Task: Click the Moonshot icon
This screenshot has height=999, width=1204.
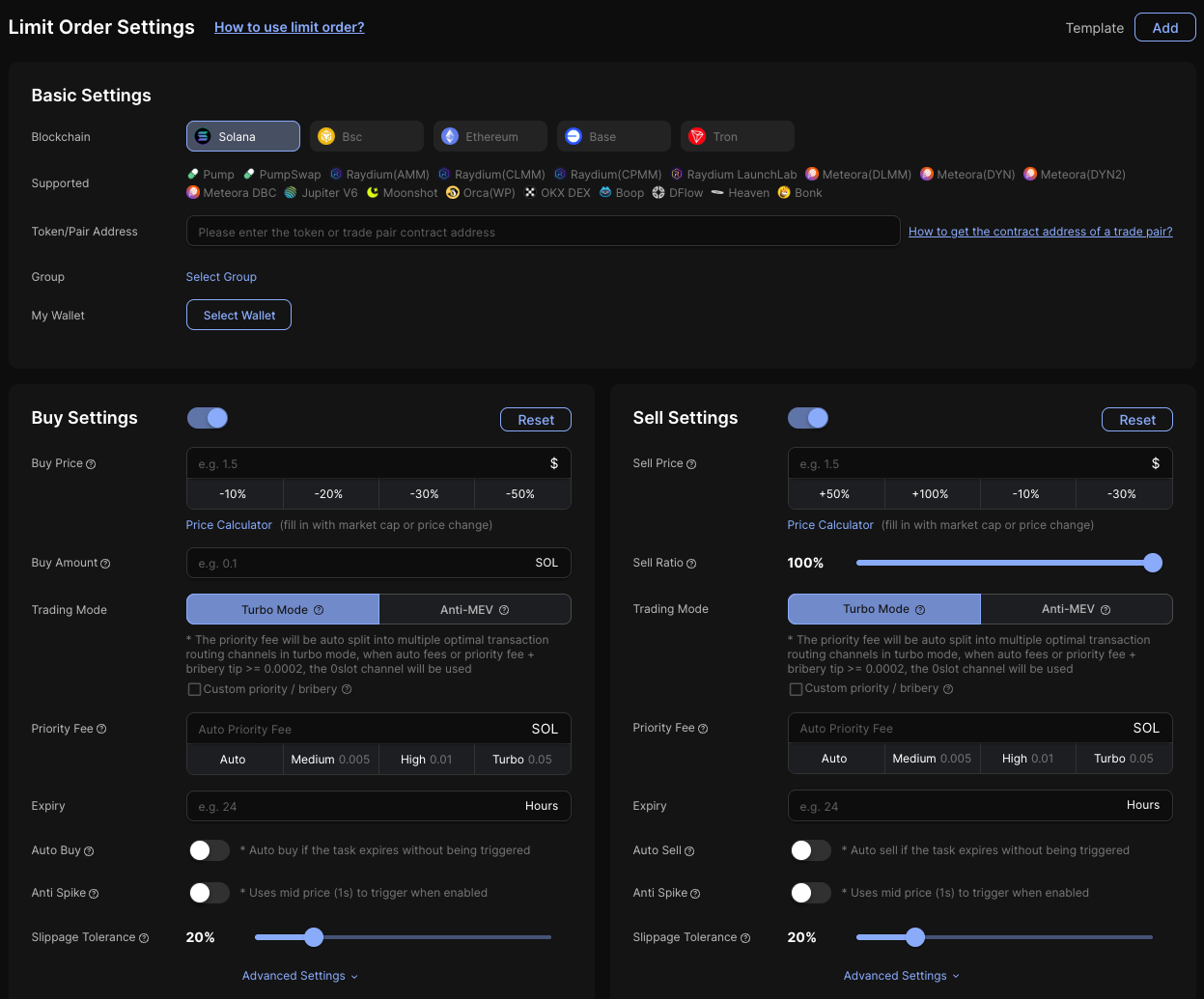Action: coord(373,193)
